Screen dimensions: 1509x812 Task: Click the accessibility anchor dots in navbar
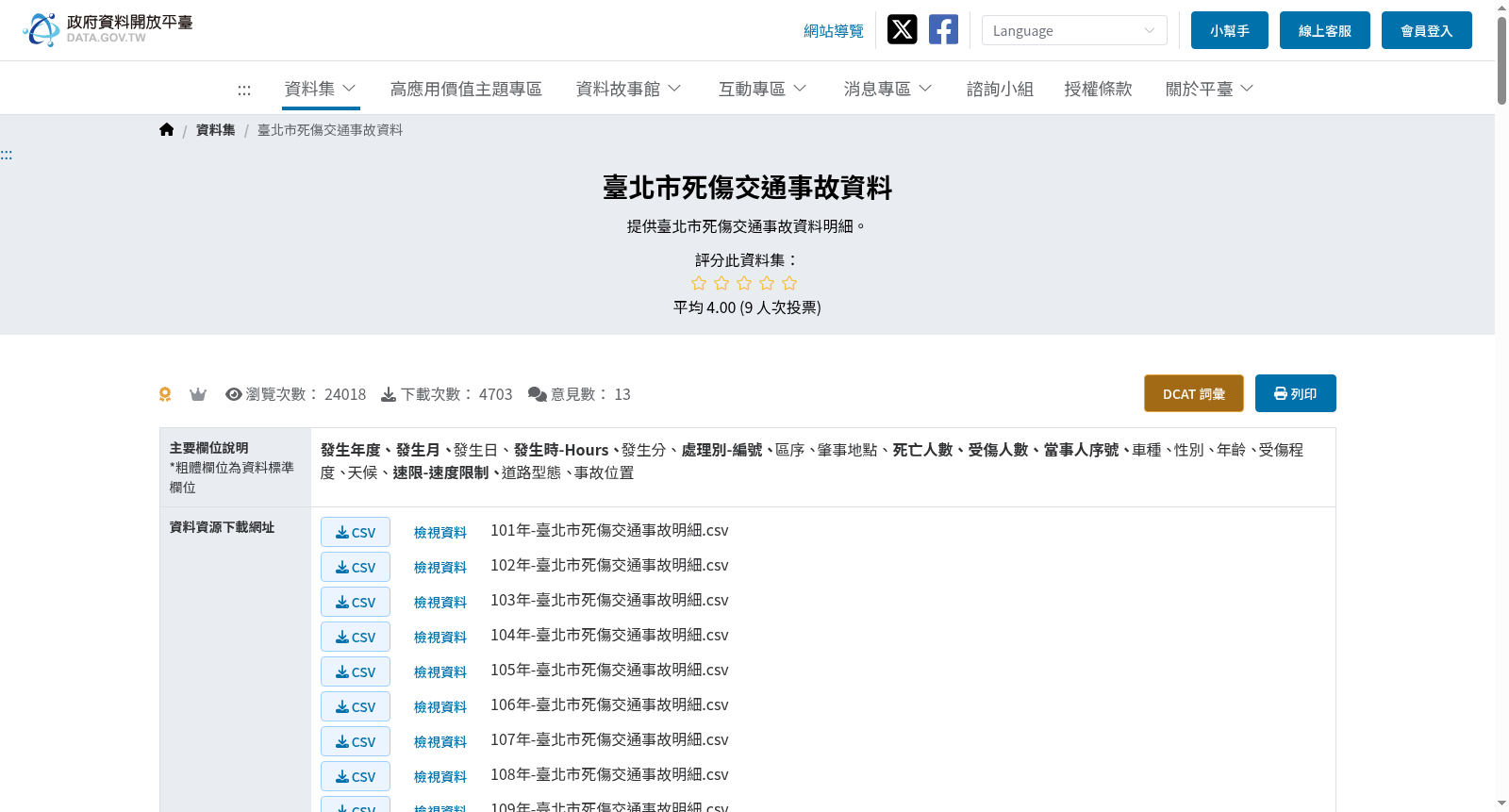point(244,90)
